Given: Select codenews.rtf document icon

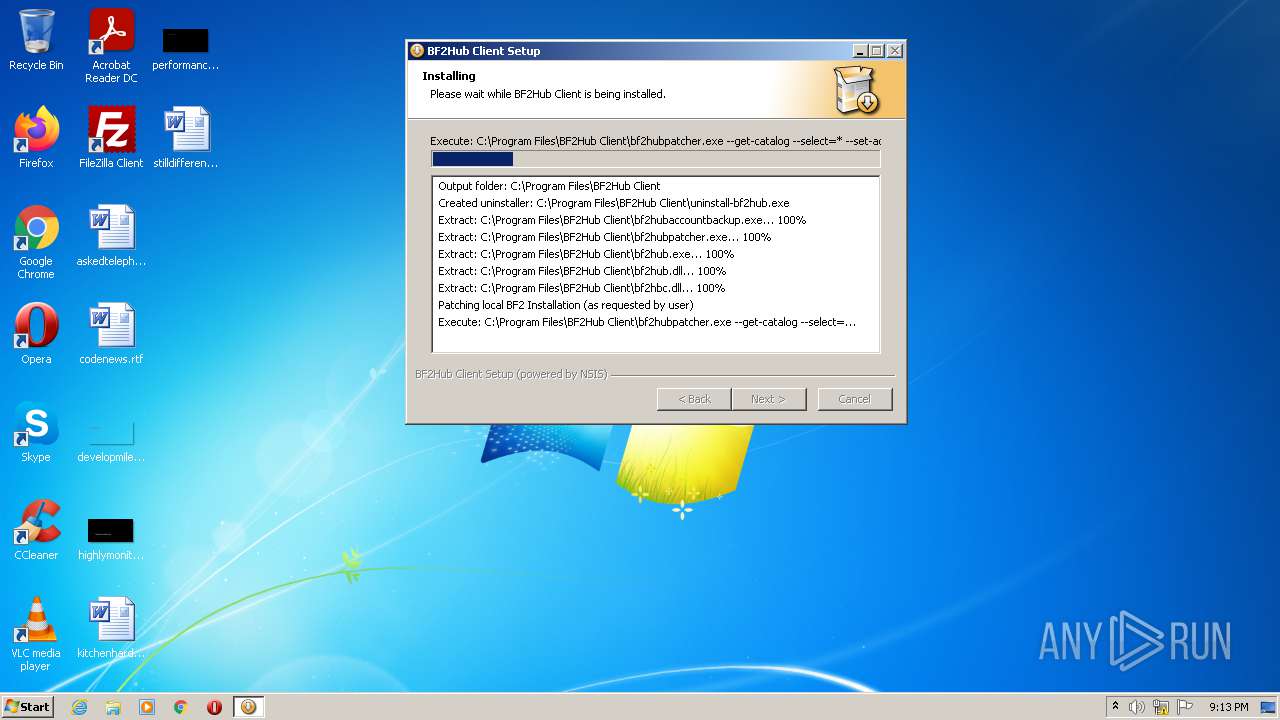Looking at the screenshot, I should 111,334.
